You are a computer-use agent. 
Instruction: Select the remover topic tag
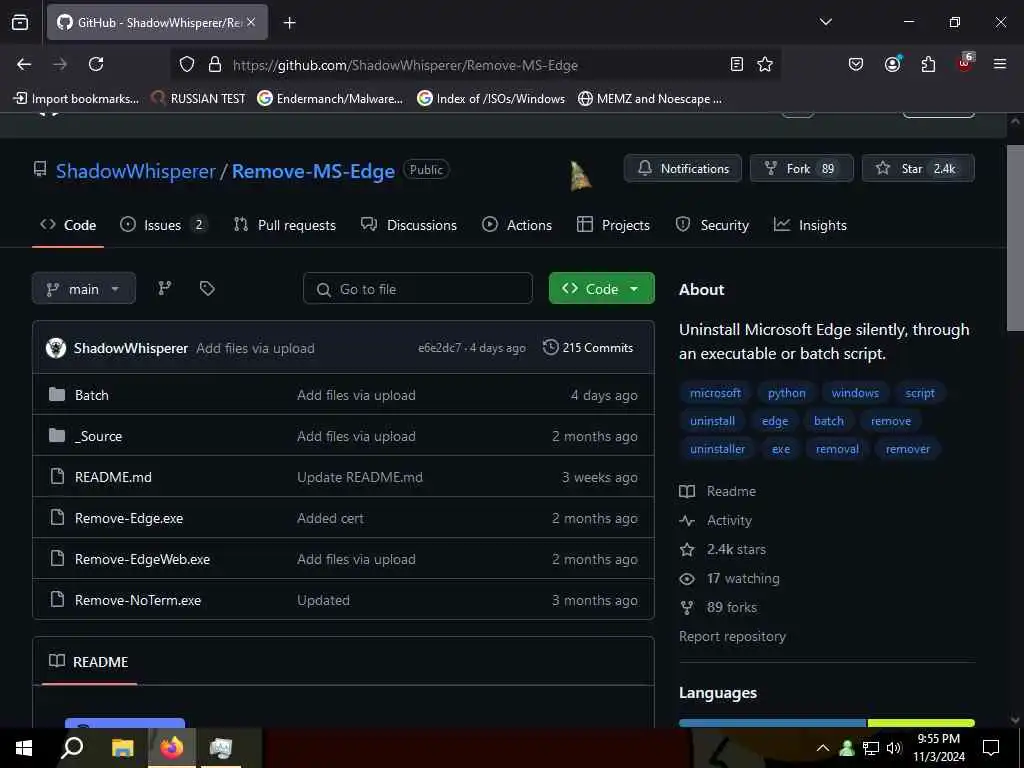click(907, 449)
